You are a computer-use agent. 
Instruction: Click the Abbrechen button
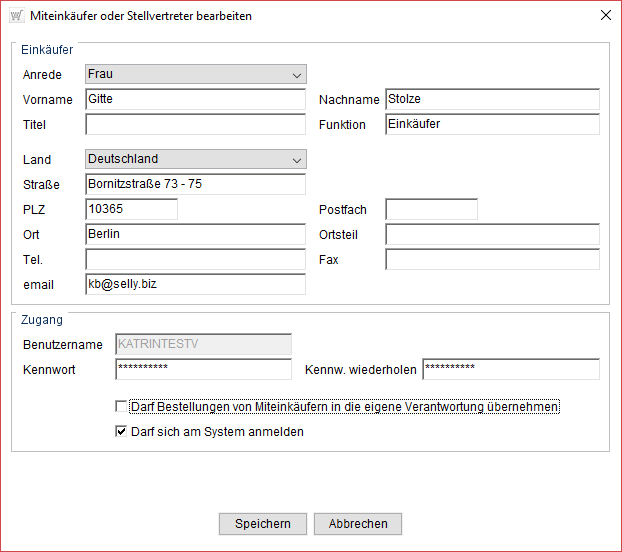(x=357, y=524)
